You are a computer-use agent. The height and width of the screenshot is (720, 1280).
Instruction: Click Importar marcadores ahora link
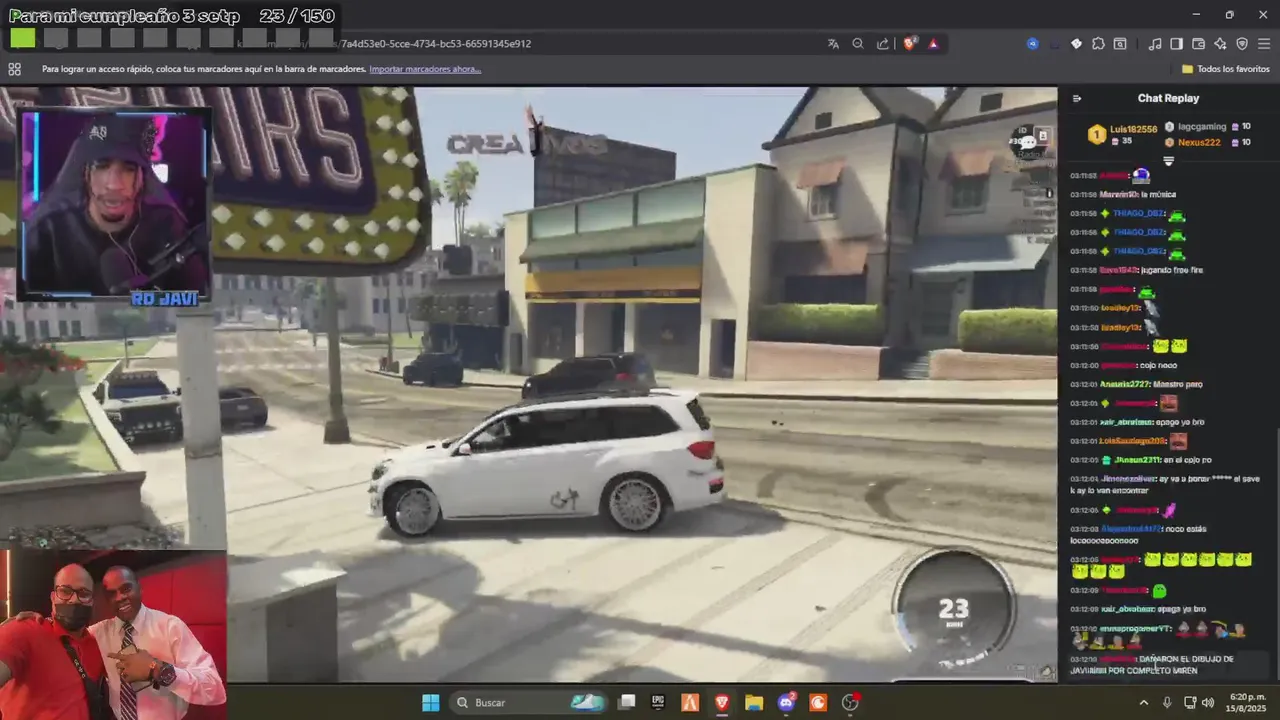click(x=425, y=69)
